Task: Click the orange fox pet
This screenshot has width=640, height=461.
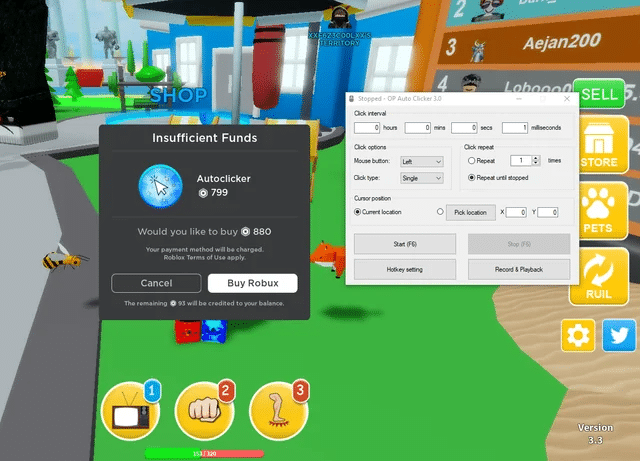Action: (x=329, y=258)
